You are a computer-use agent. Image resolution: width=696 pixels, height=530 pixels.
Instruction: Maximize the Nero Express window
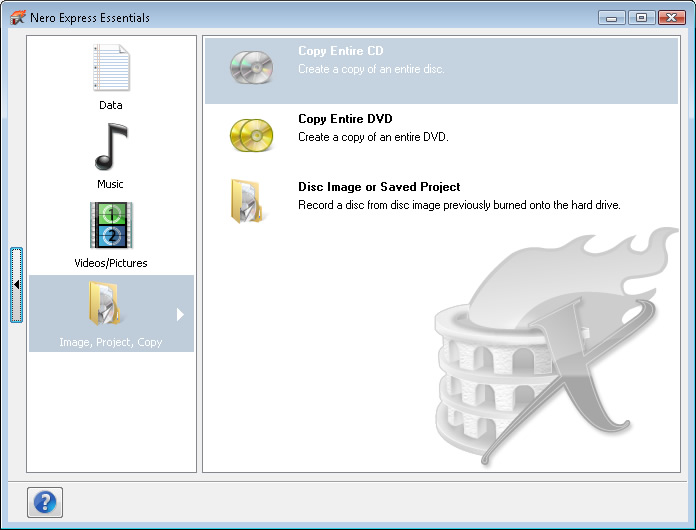tap(641, 18)
